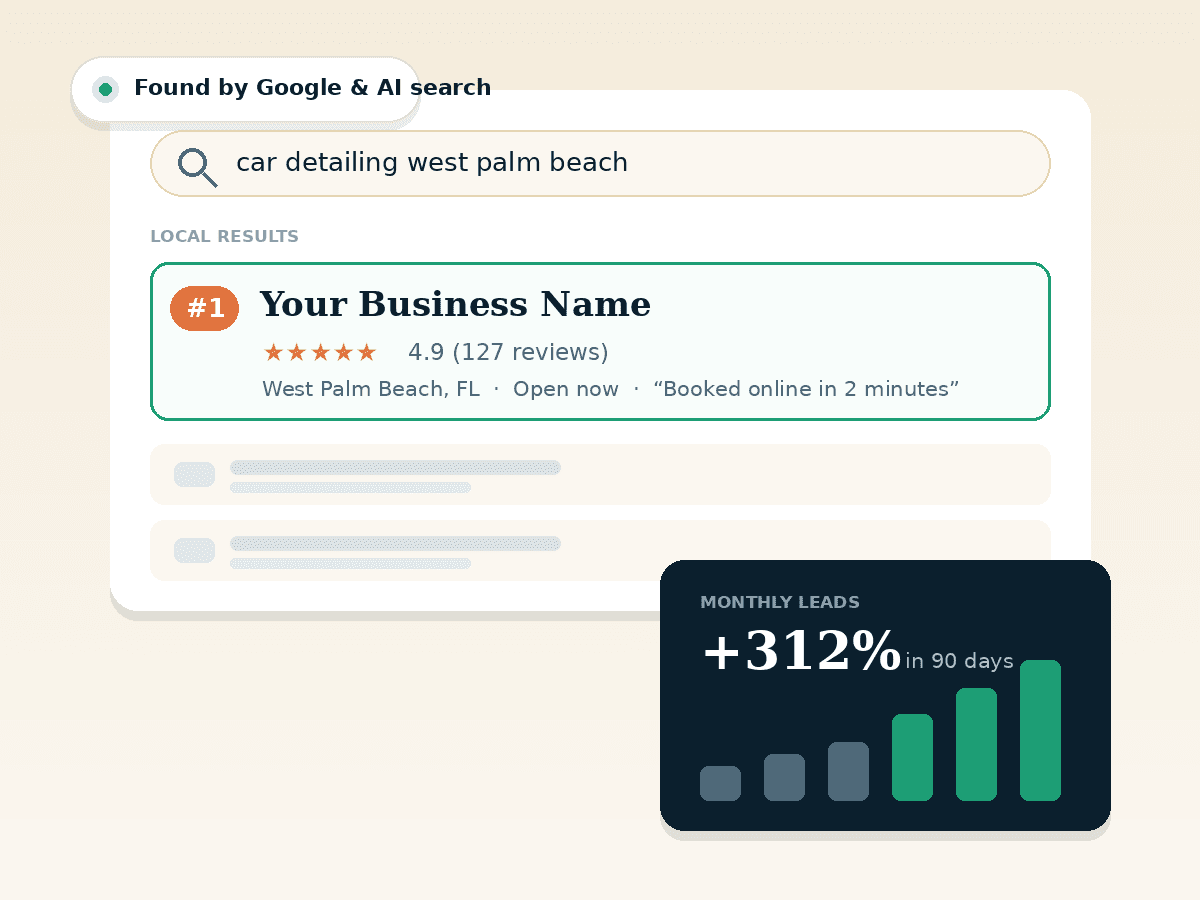Select the tallest green bar in the chart

point(1040,730)
